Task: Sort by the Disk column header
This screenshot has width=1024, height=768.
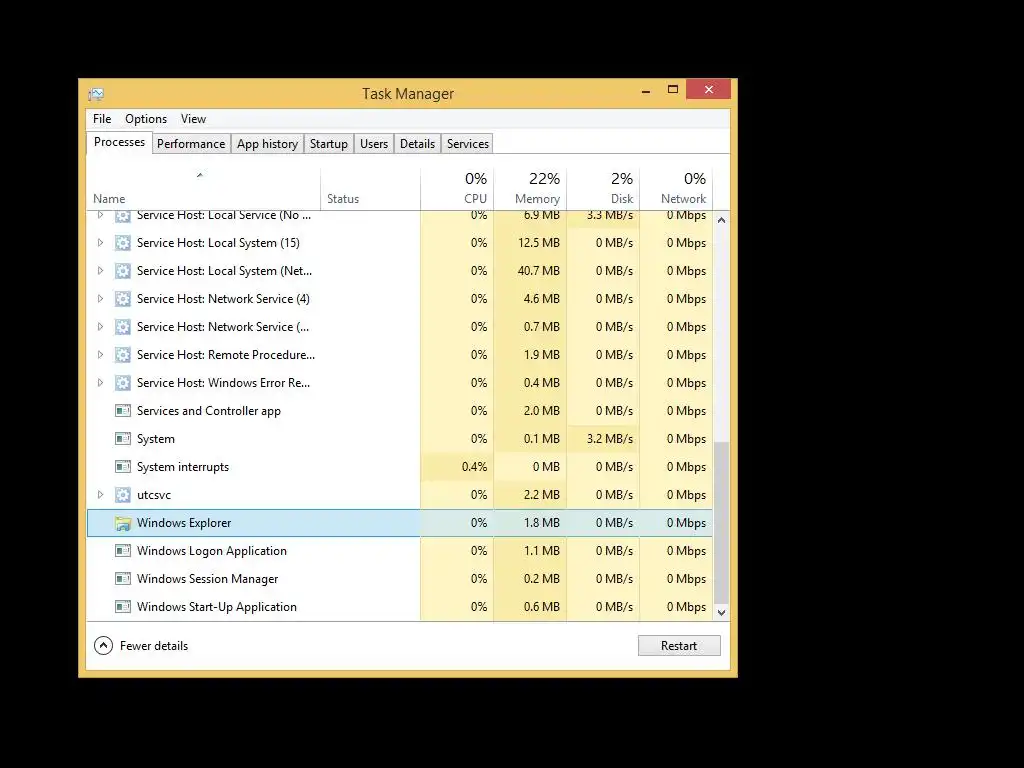Action: pyautogui.click(x=603, y=189)
